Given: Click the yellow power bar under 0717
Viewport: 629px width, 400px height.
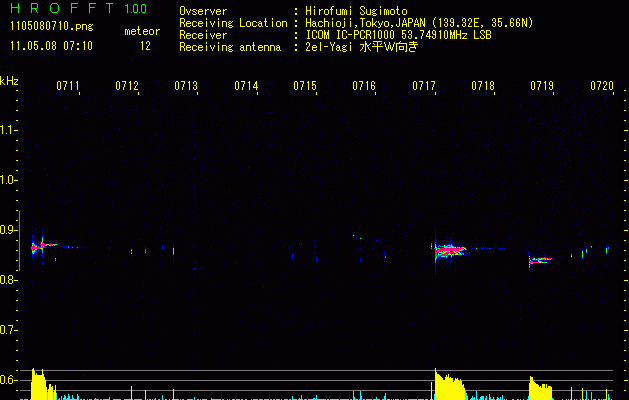Looking at the screenshot, I should coord(450,385).
